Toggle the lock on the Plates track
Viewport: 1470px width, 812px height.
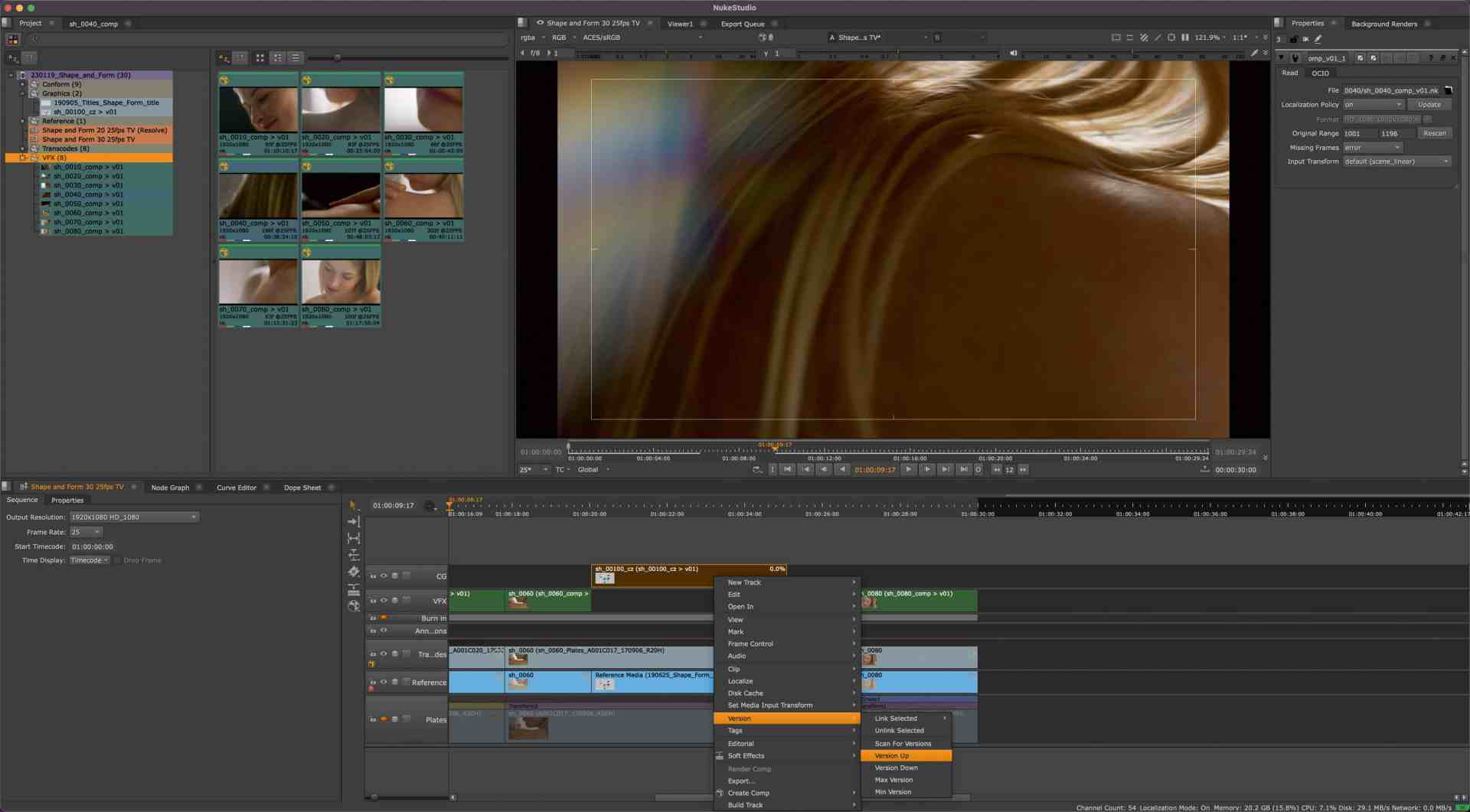point(374,719)
